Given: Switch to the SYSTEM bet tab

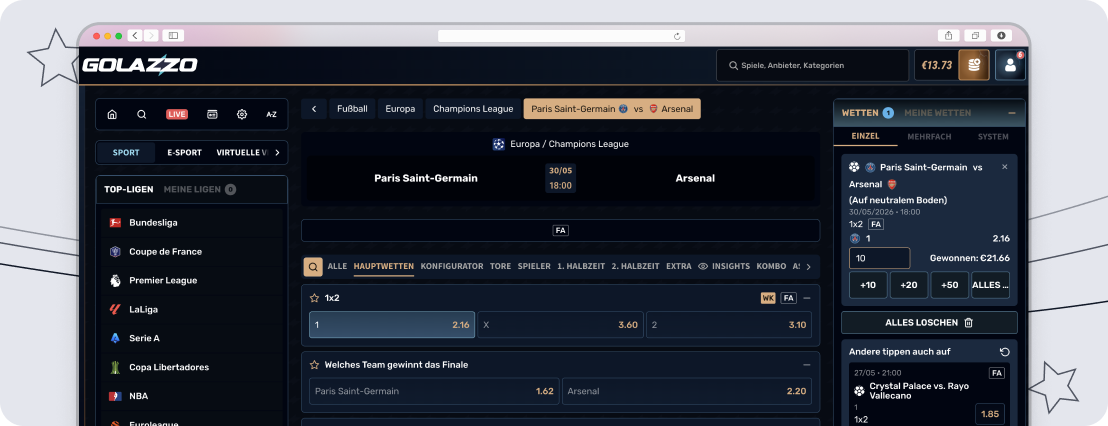Looking at the screenshot, I should [993, 137].
